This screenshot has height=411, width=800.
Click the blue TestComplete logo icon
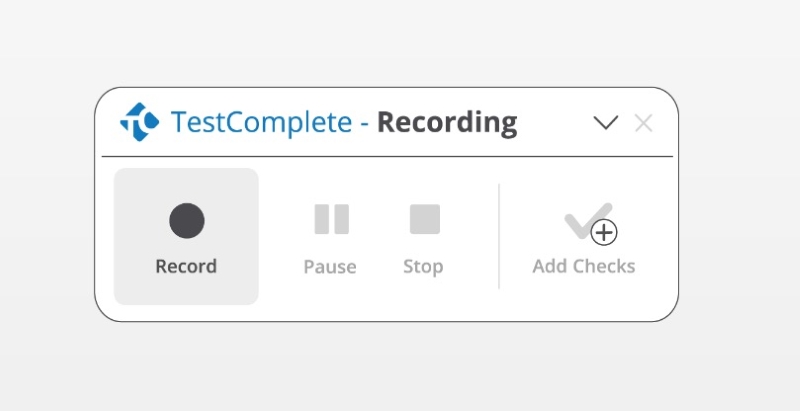pos(139,122)
